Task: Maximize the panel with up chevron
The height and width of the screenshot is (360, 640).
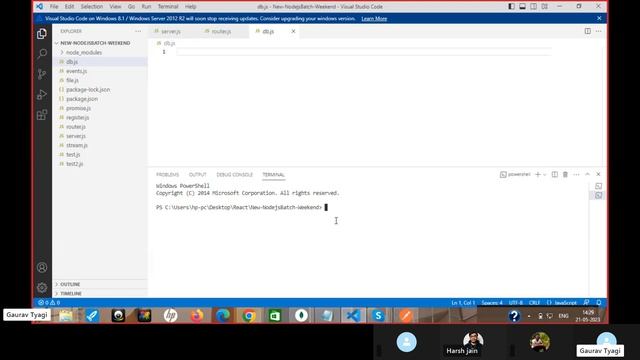Action: click(587, 174)
